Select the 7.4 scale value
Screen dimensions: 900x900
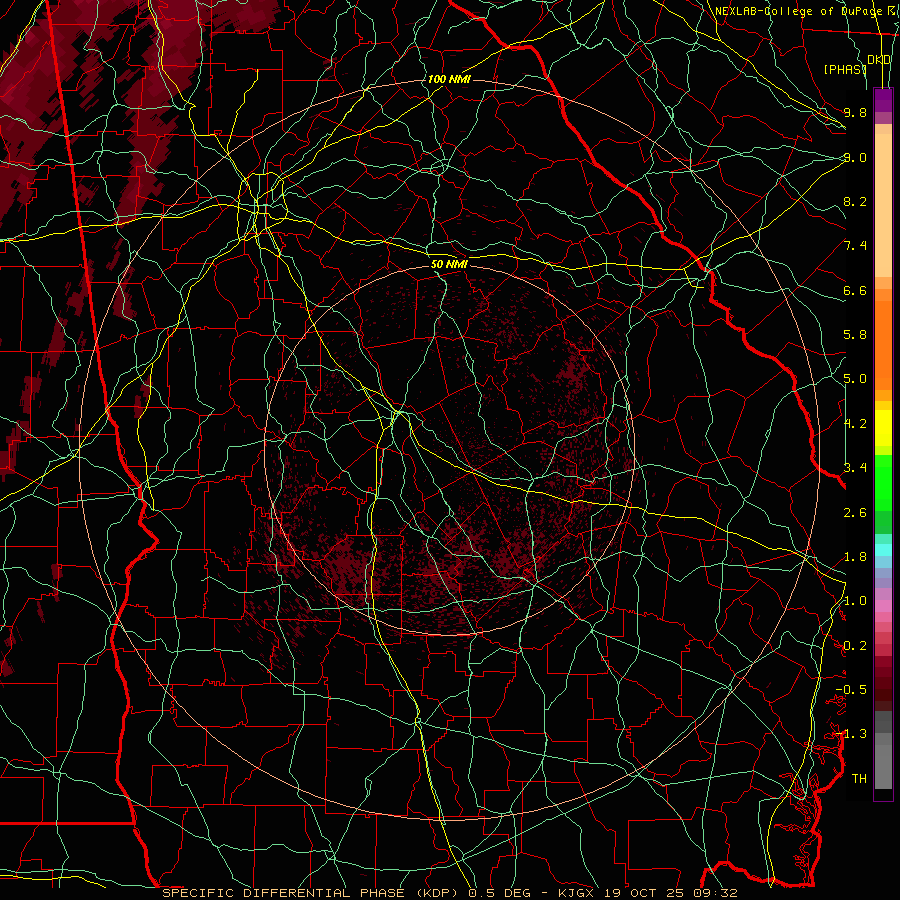point(855,246)
